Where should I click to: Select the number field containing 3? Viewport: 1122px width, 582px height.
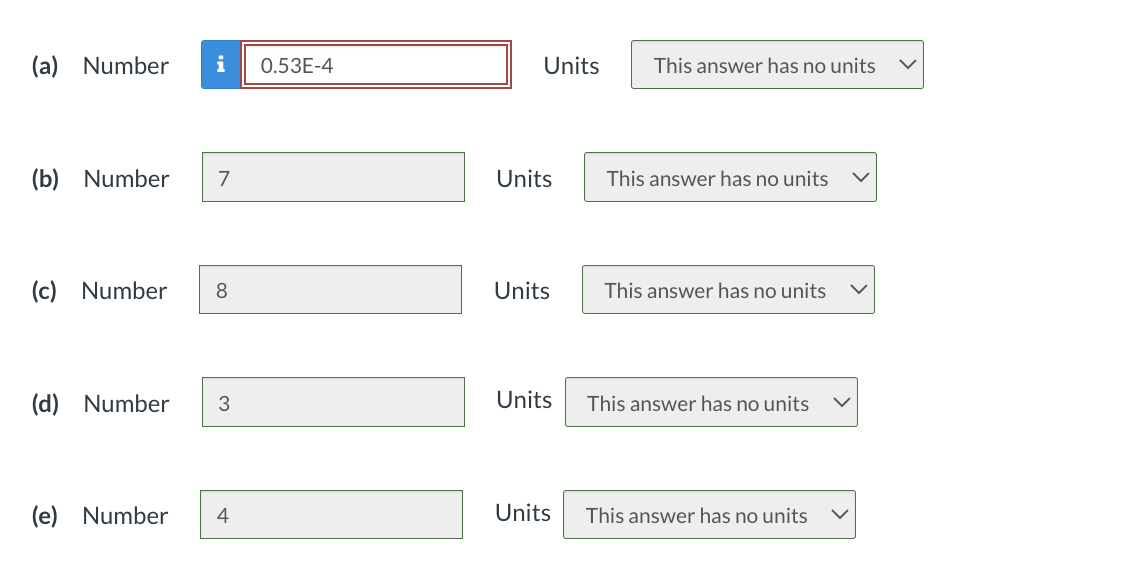tap(333, 402)
